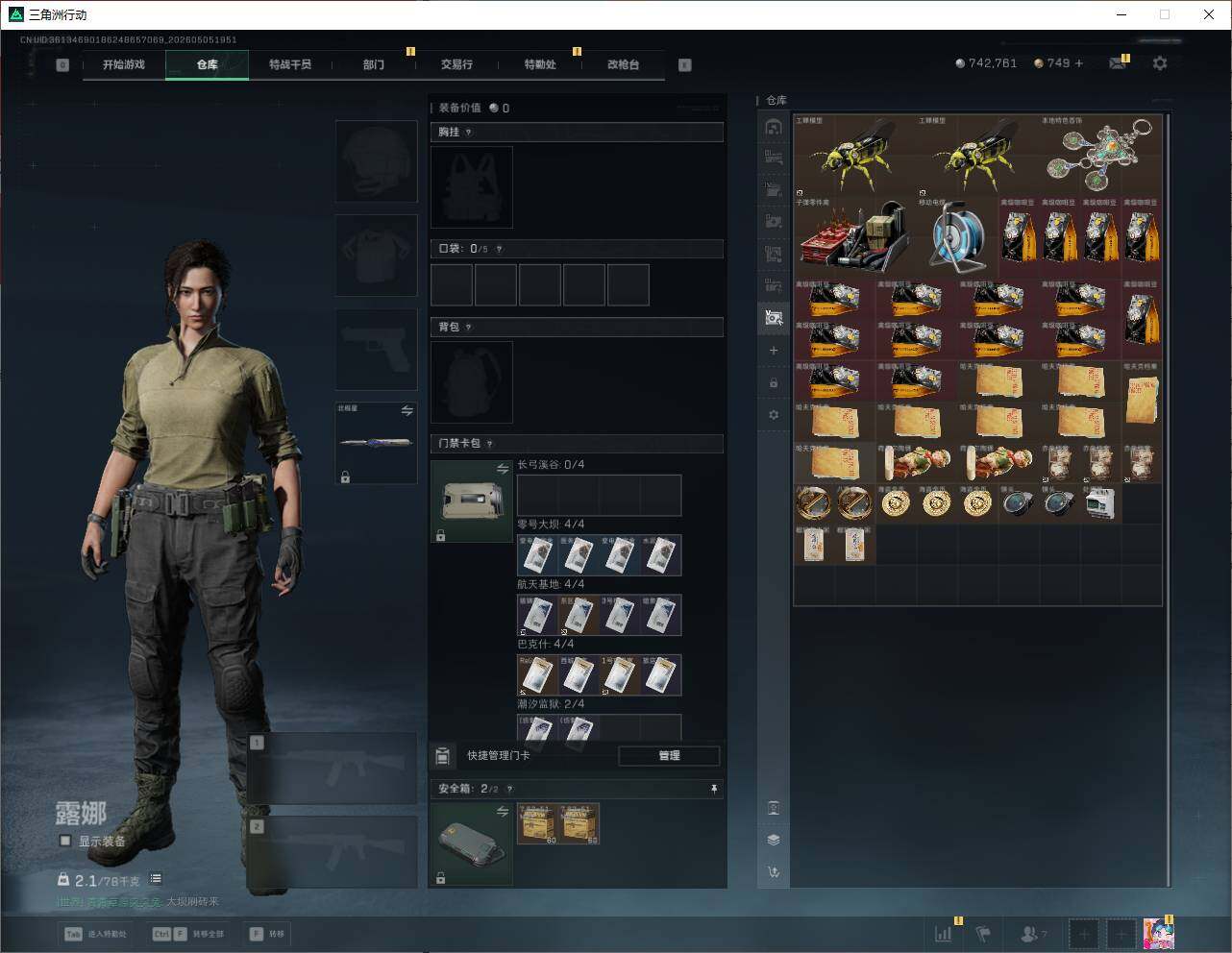The height and width of the screenshot is (953, 1232).
Task: Click the 航天基地: 4/4 label
Action: point(551,584)
